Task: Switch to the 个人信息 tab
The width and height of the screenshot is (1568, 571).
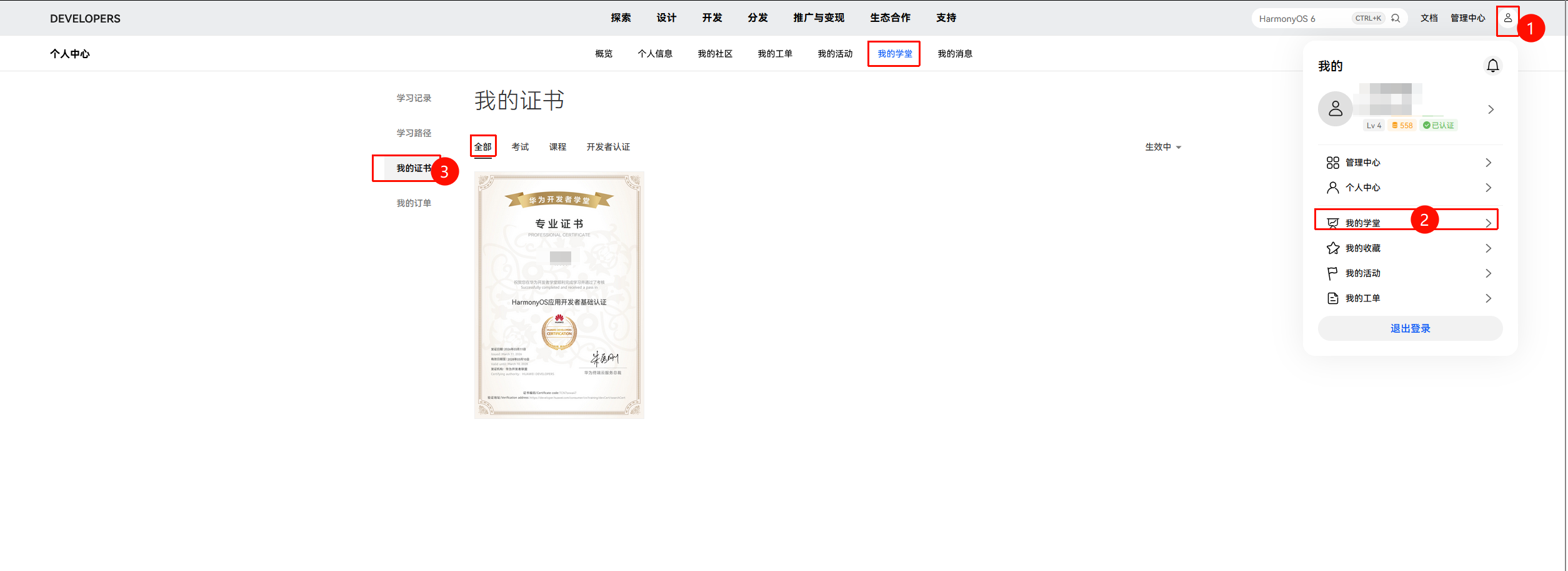Action: [x=655, y=54]
